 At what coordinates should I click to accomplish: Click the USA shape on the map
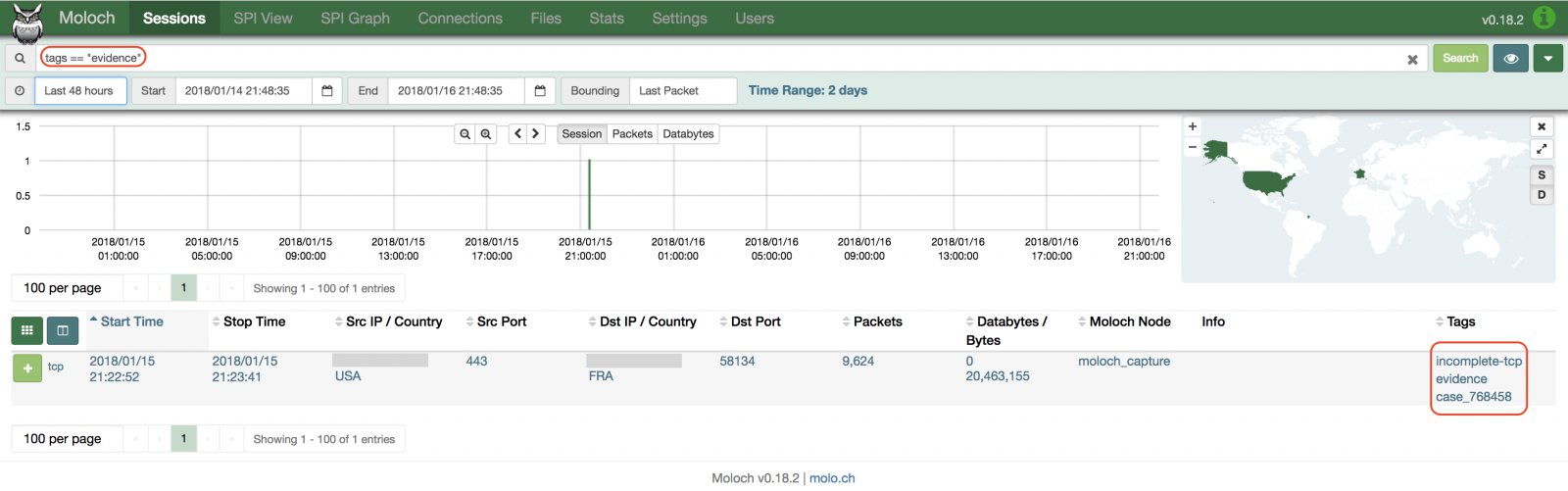tap(1267, 182)
